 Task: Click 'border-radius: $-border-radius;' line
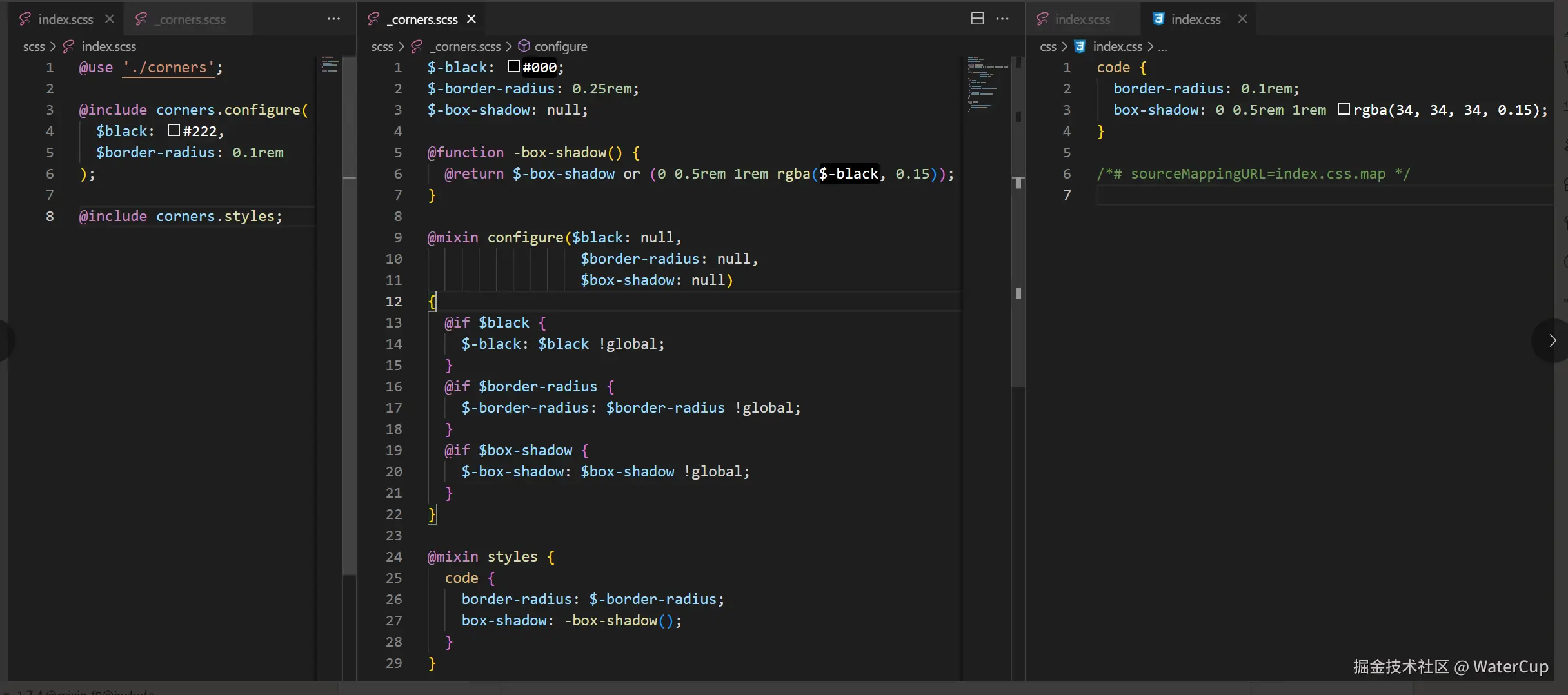tap(593, 599)
